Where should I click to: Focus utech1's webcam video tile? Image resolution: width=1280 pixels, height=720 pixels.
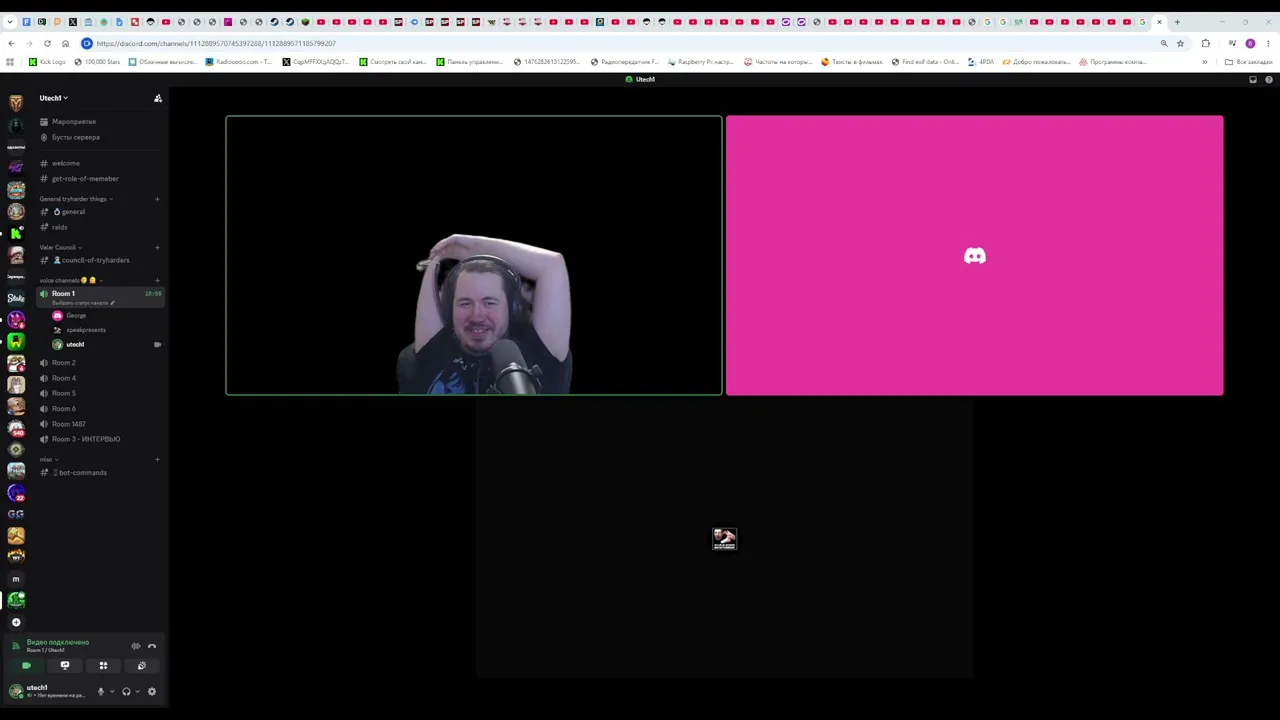474,256
